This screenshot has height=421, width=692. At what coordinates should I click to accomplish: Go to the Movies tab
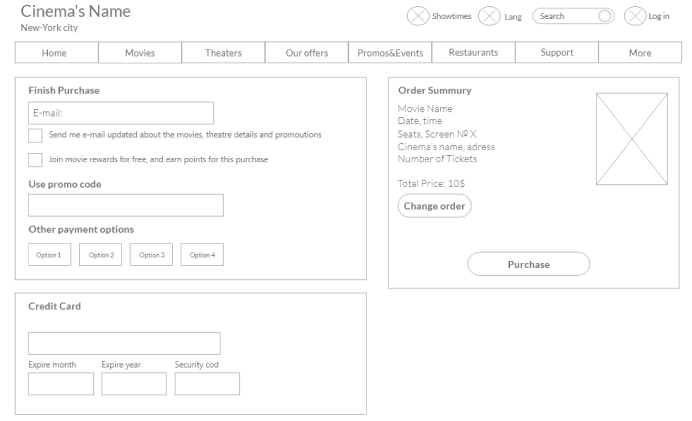[x=139, y=53]
